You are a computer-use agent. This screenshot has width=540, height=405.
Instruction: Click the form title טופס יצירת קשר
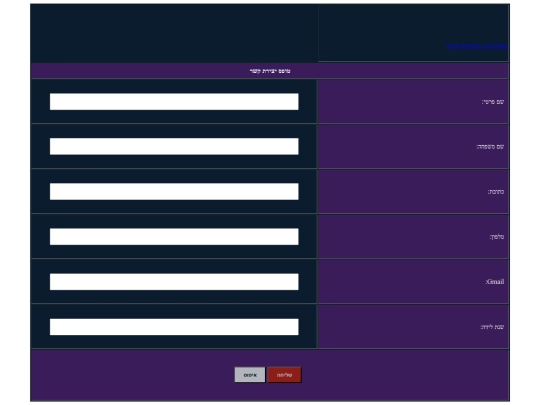pyautogui.click(x=270, y=71)
